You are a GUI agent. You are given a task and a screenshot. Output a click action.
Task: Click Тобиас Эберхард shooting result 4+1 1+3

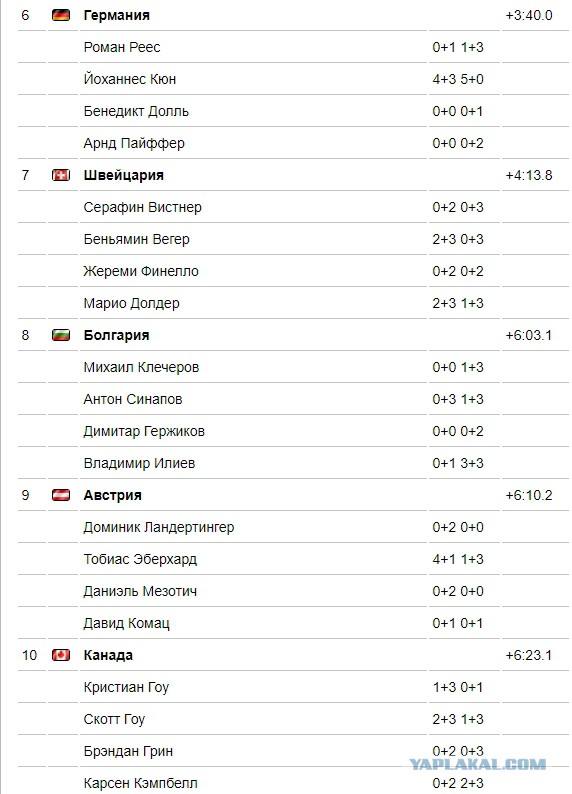pyautogui.click(x=458, y=559)
